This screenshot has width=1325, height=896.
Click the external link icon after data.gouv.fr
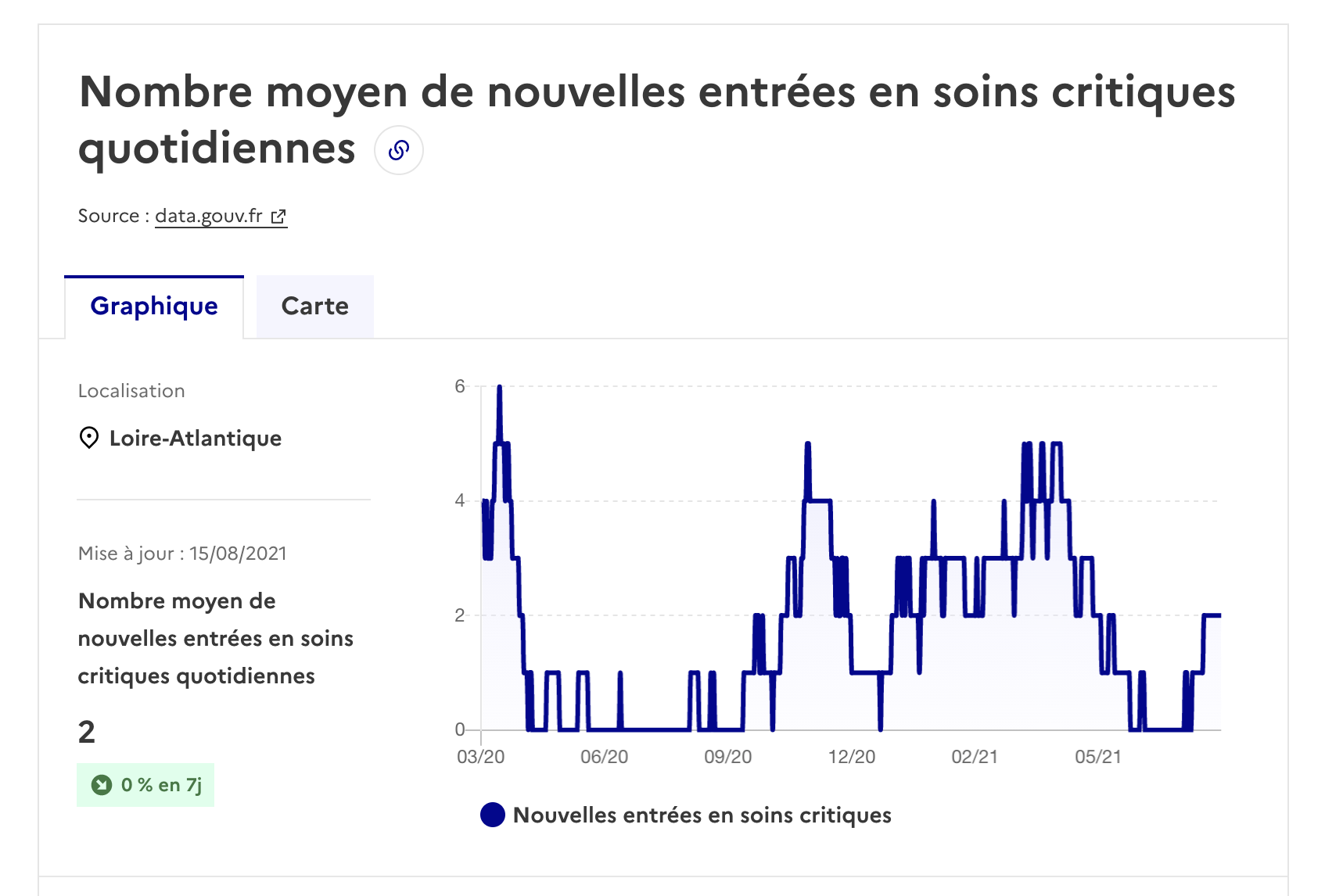tap(279, 216)
